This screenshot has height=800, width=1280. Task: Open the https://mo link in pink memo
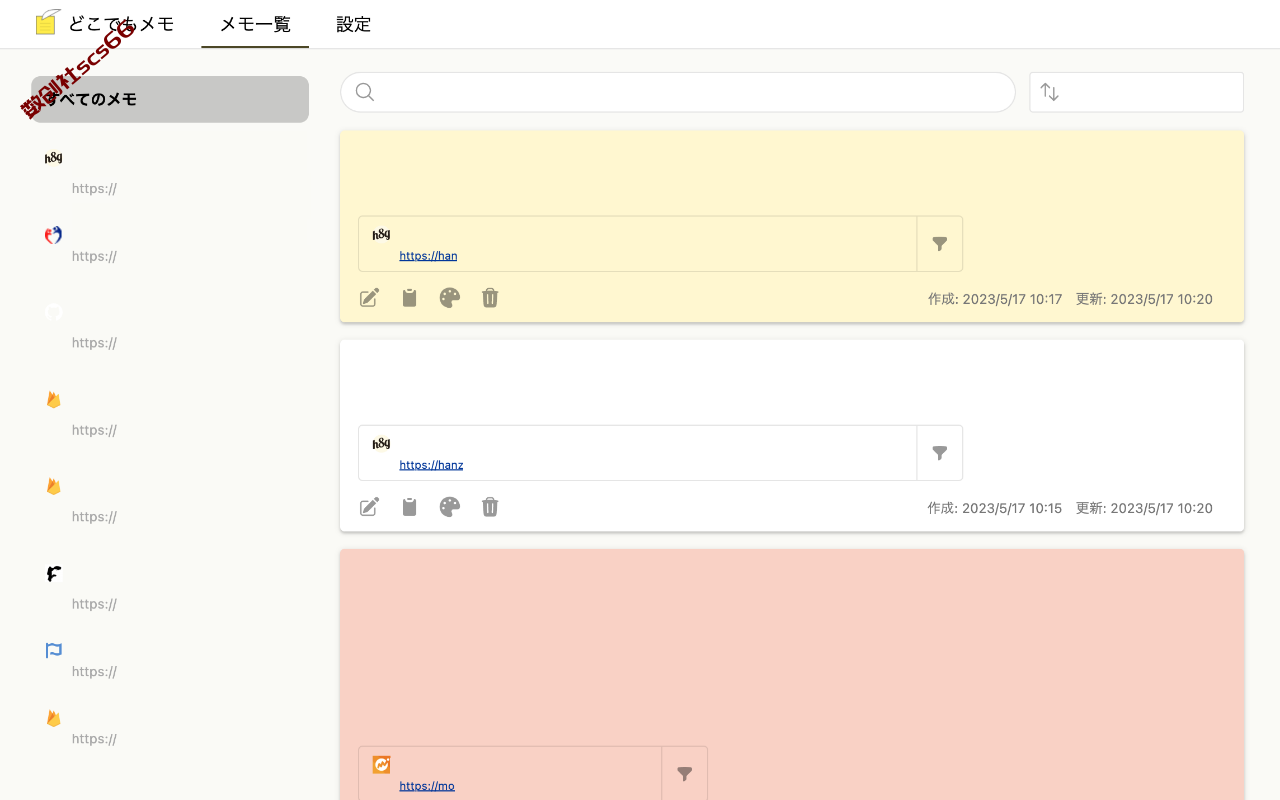tap(427, 786)
